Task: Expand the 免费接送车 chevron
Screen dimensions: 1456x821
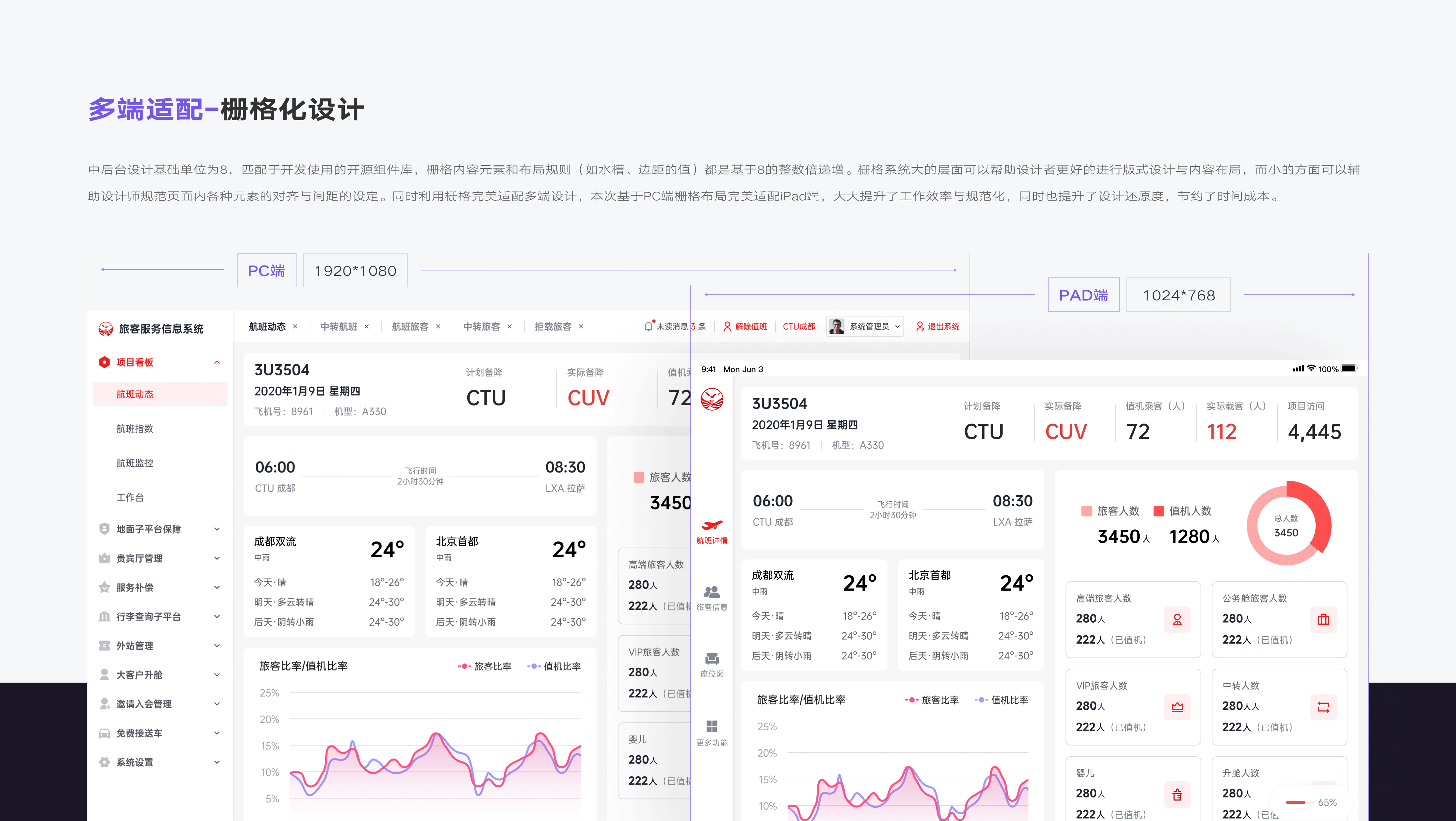Action: (217, 733)
